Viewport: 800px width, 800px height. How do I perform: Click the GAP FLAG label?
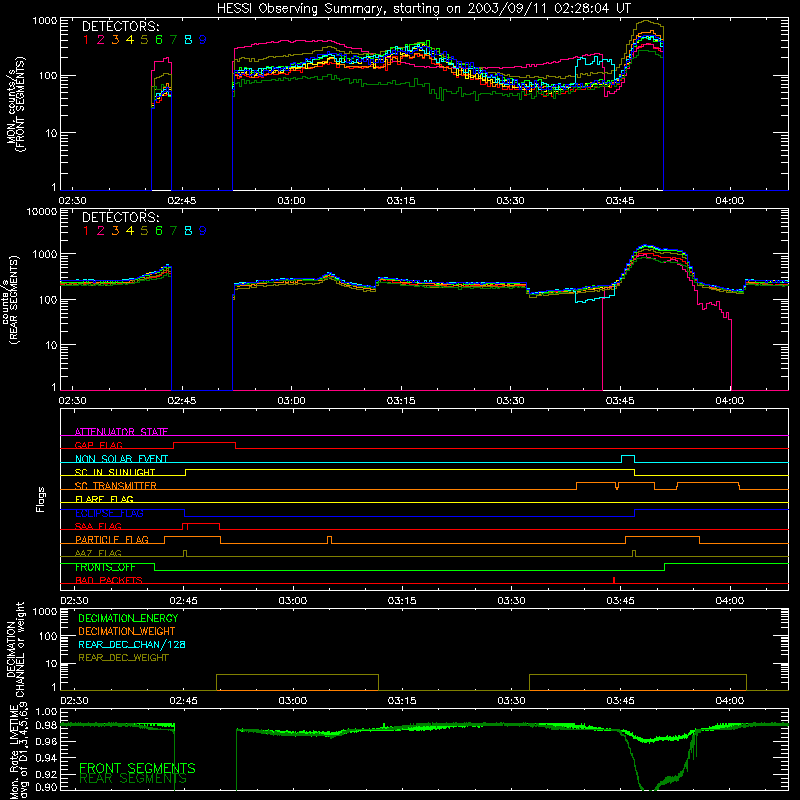click(x=98, y=445)
